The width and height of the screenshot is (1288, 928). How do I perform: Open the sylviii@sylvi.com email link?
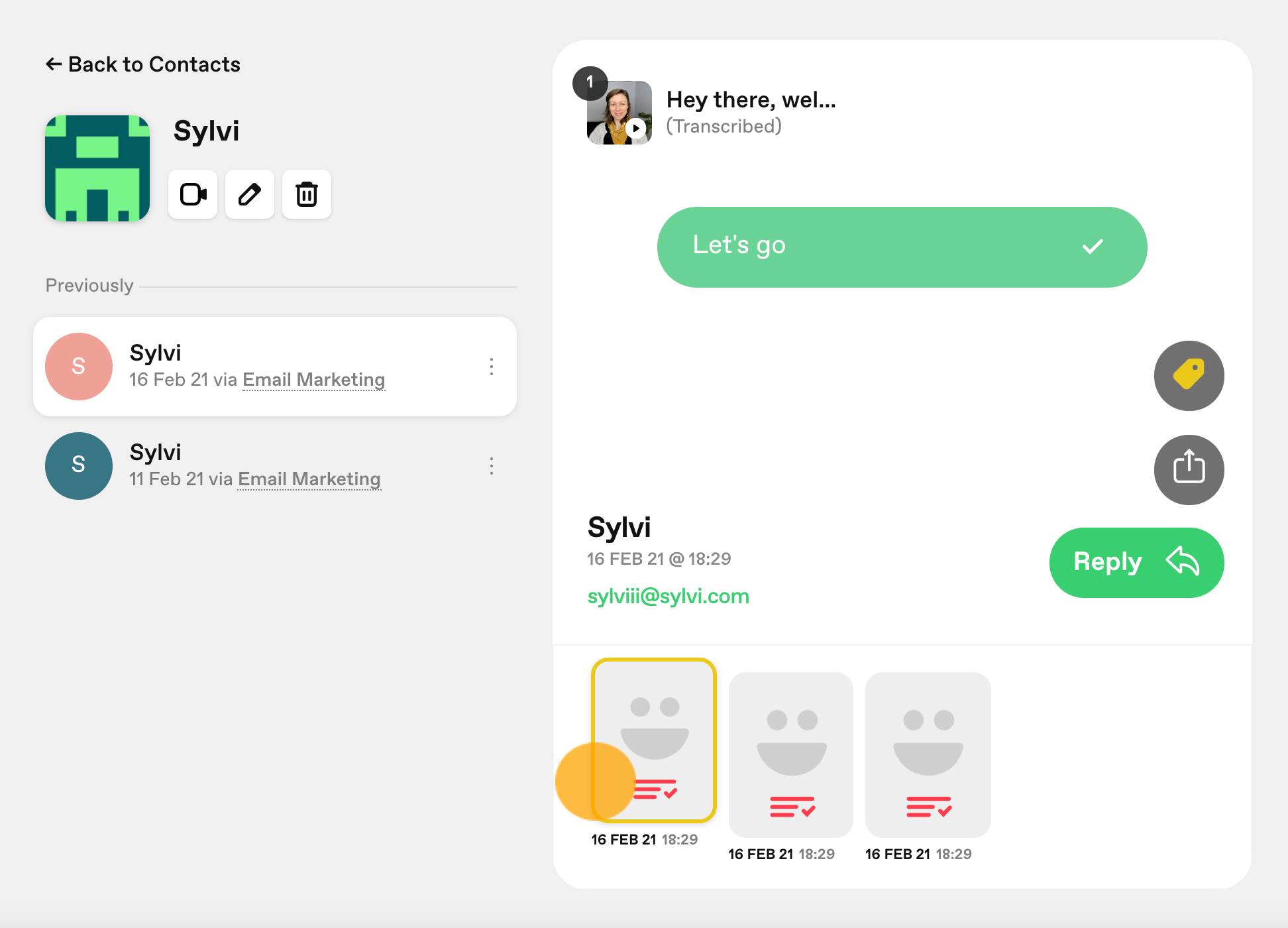668,596
